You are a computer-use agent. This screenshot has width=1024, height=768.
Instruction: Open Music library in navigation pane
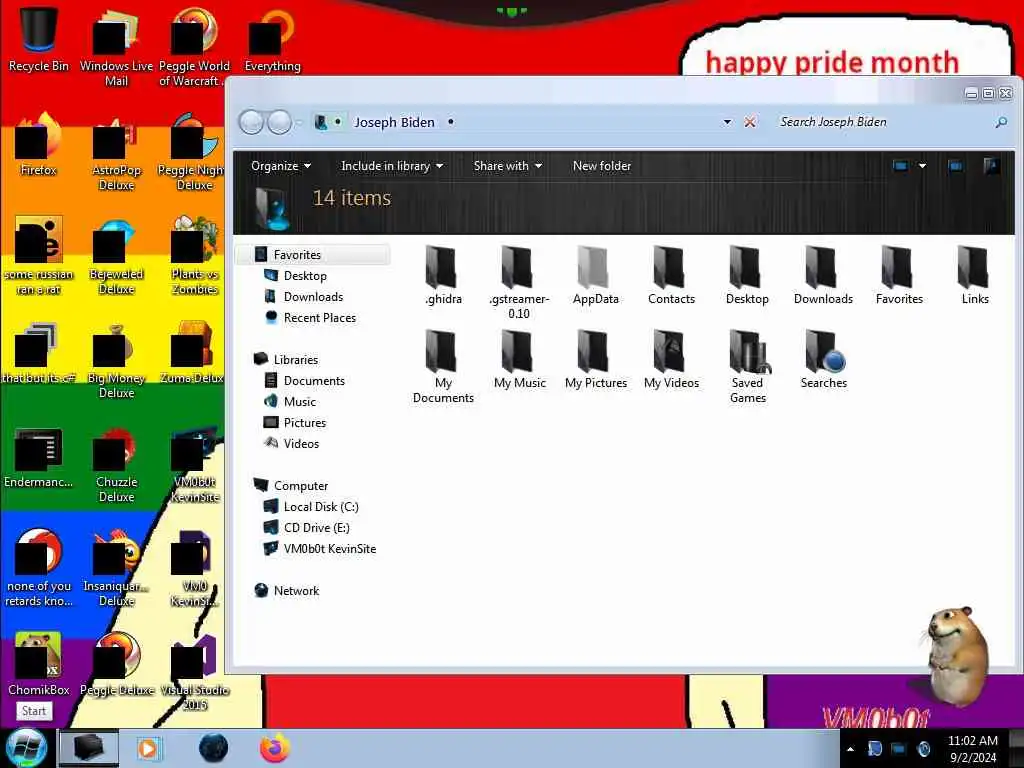coord(299,402)
